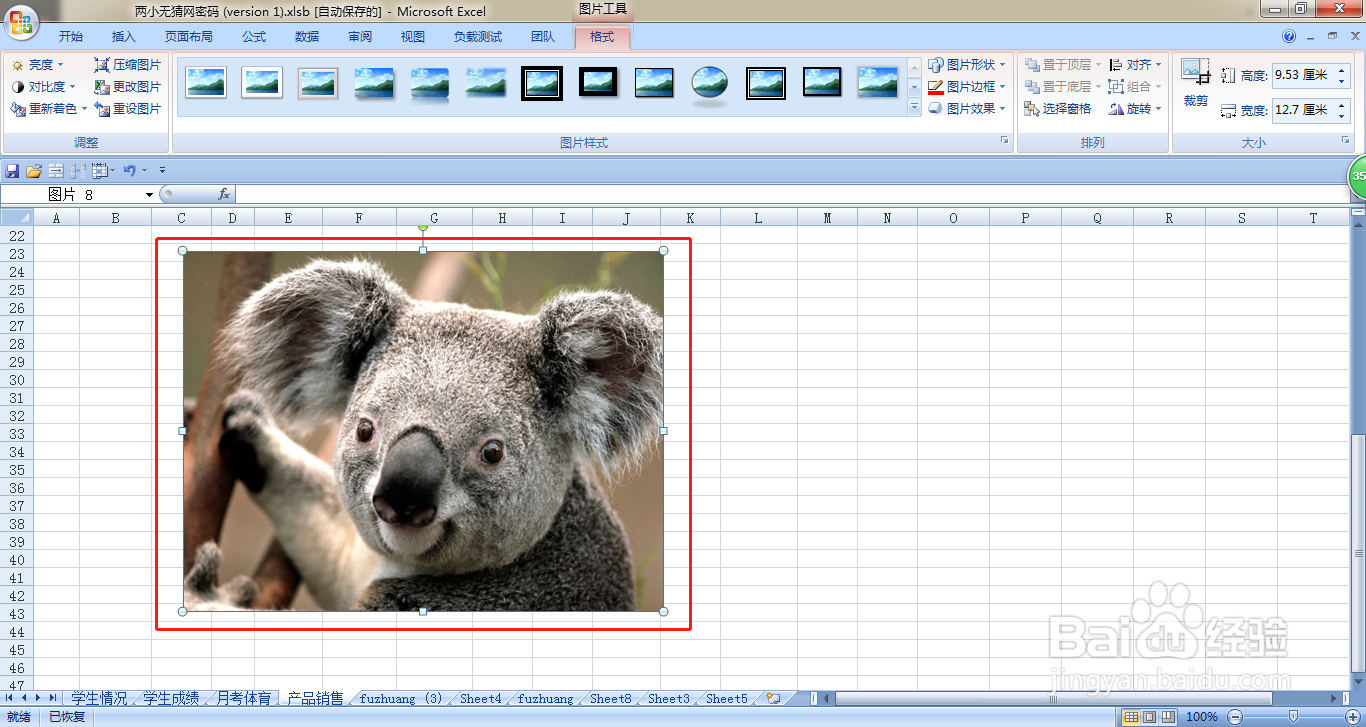Open the 重新着色 recolor dropdown

coord(49,108)
